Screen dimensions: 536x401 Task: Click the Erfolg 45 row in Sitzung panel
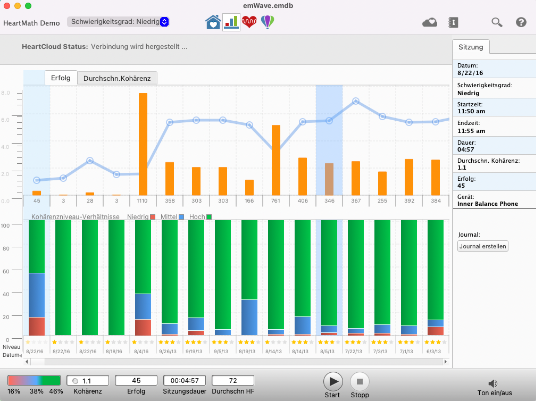[494, 182]
